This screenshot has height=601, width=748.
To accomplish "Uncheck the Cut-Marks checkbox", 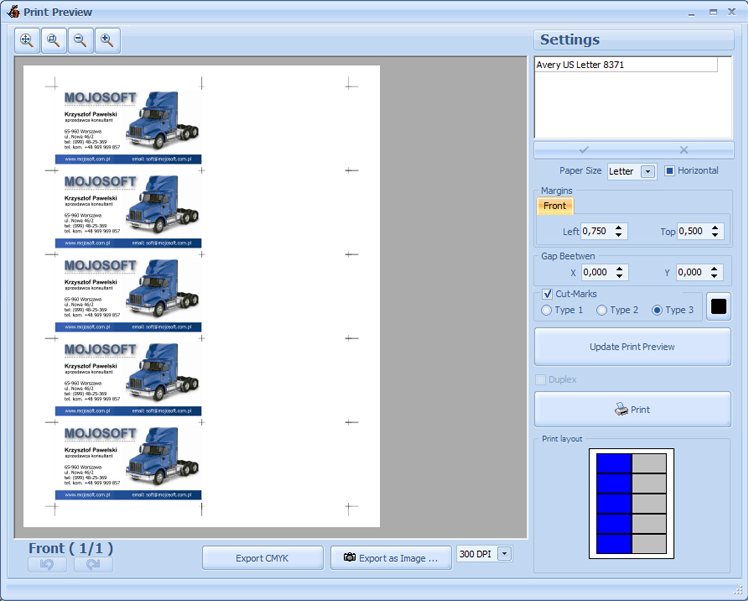I will tap(547, 294).
